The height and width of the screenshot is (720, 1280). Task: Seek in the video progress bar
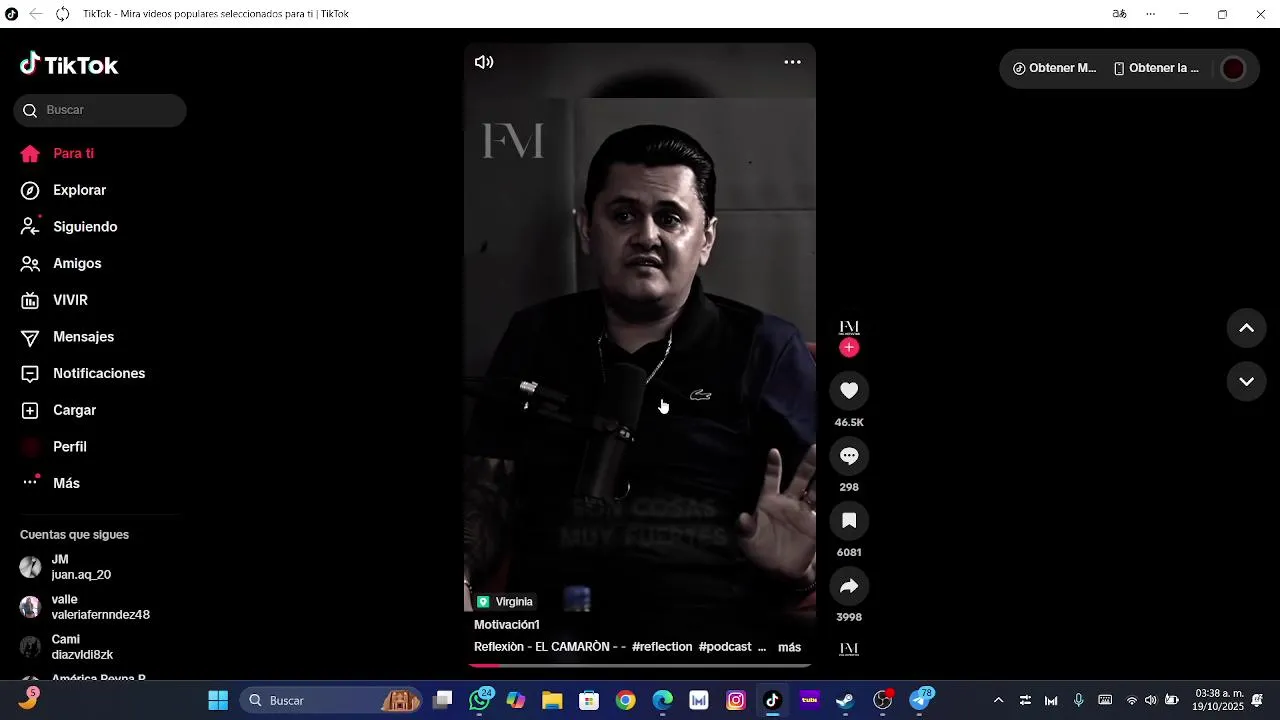(x=640, y=665)
